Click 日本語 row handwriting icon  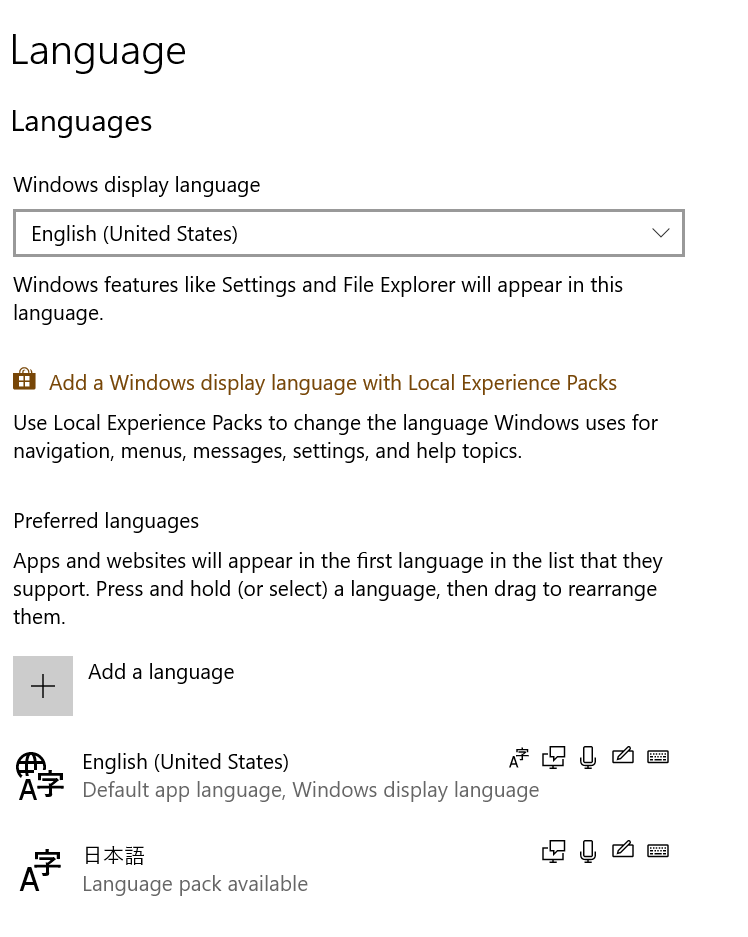[623, 850]
